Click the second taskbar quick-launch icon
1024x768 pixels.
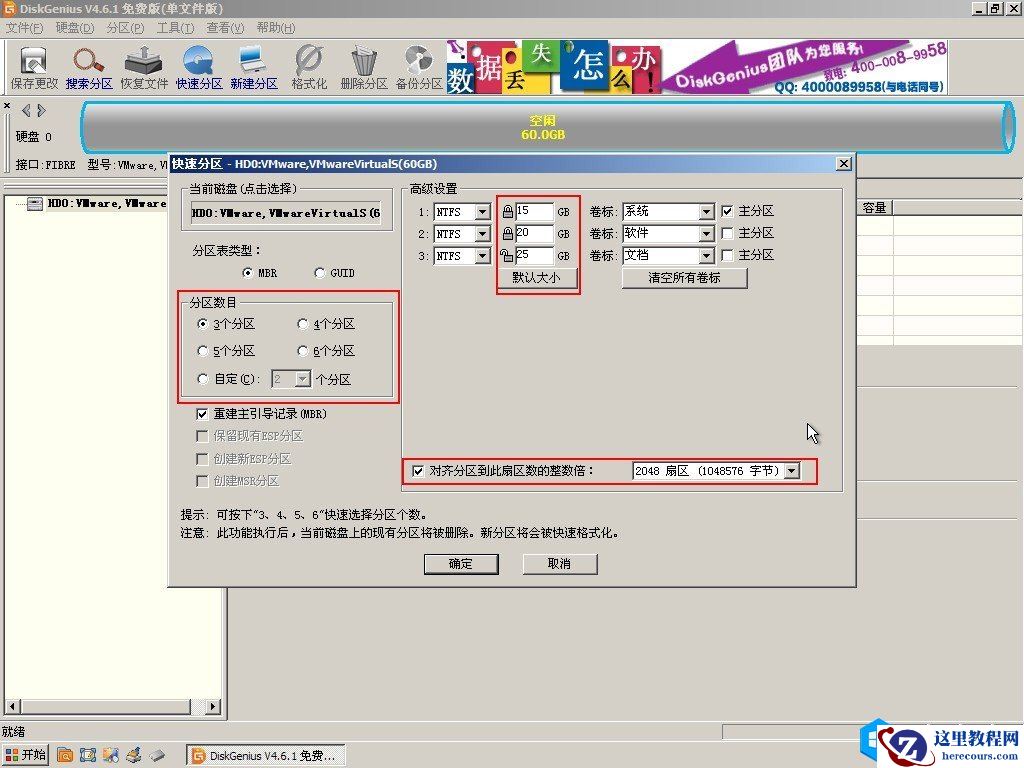click(88, 756)
